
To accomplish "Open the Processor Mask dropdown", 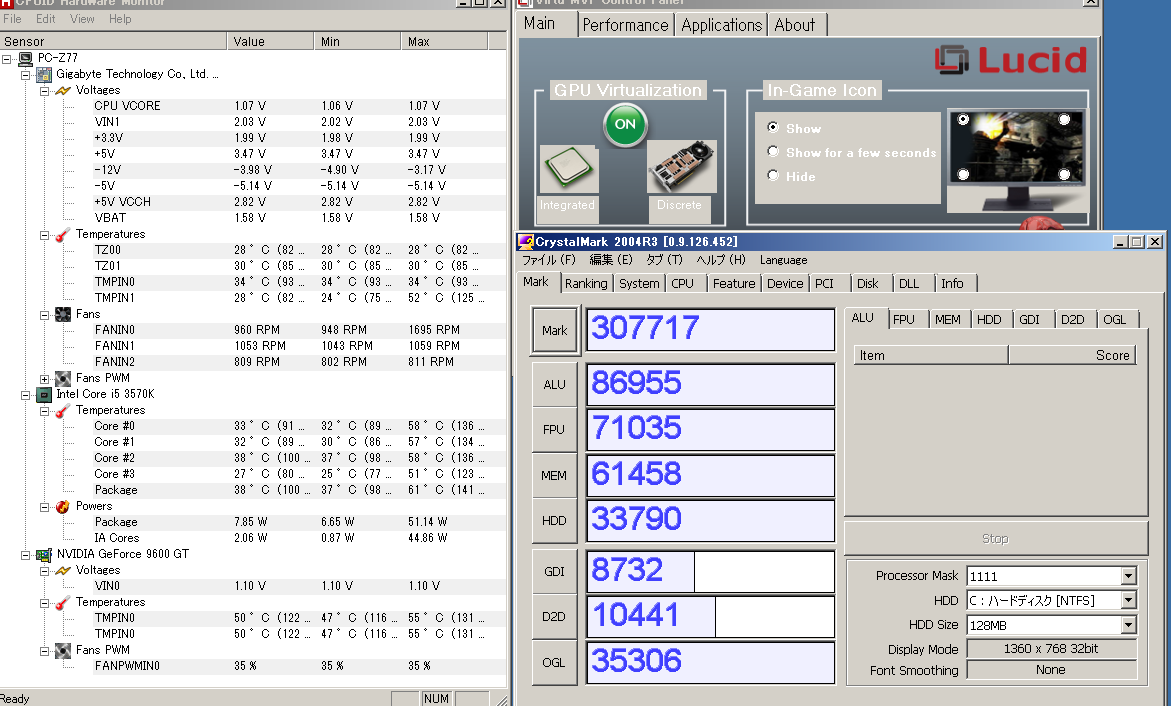I will [x=1128, y=576].
